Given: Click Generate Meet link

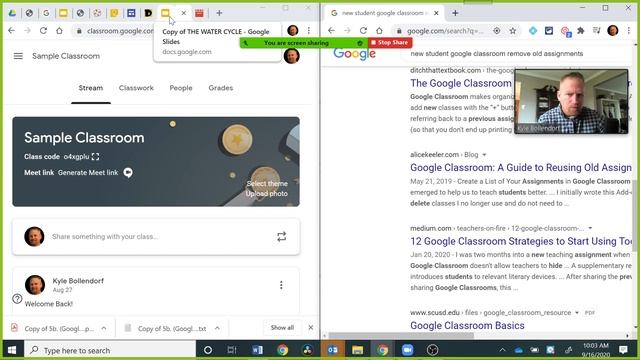Looking at the screenshot, I should 88,173.
